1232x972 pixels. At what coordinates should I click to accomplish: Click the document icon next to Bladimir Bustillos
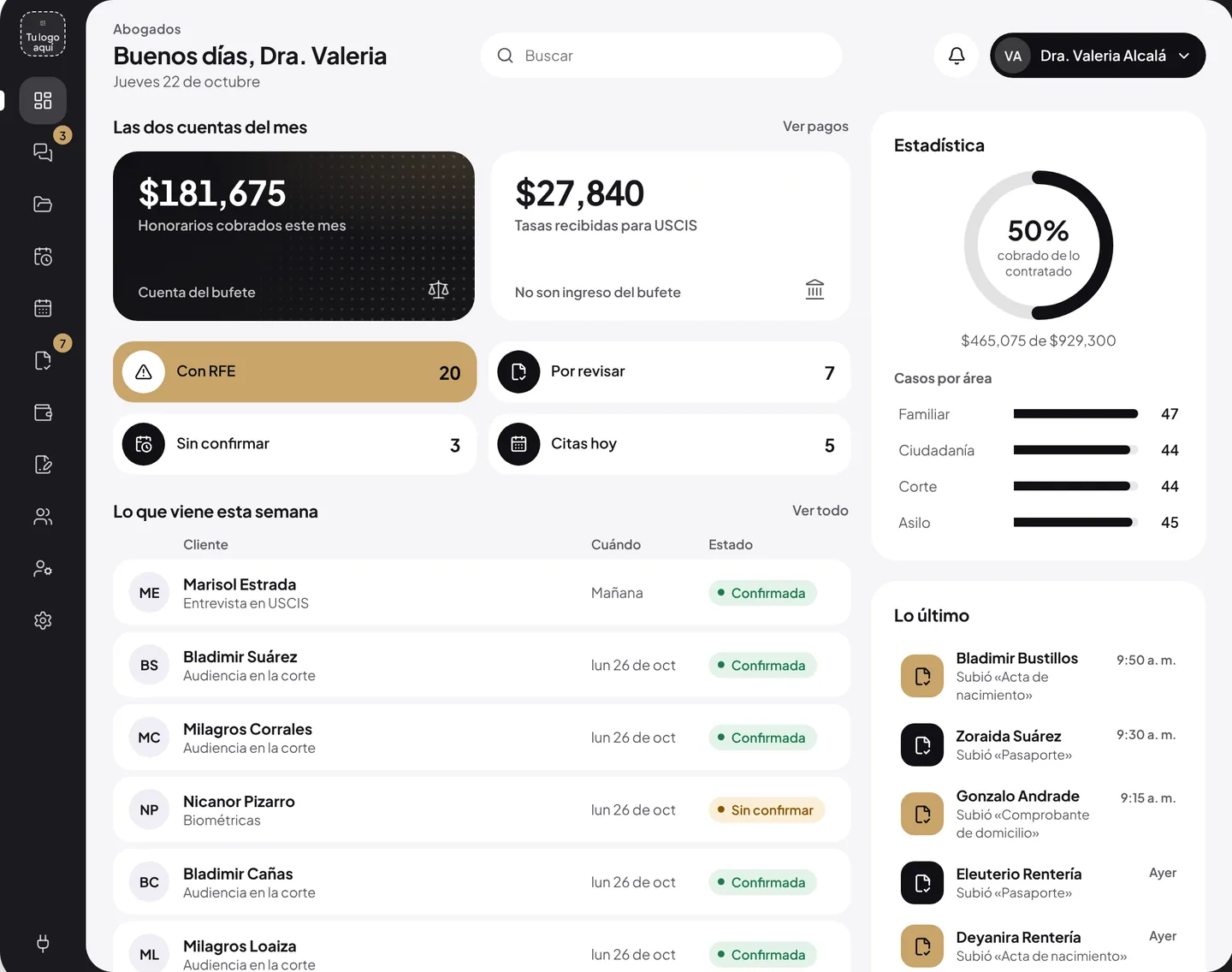point(922,676)
